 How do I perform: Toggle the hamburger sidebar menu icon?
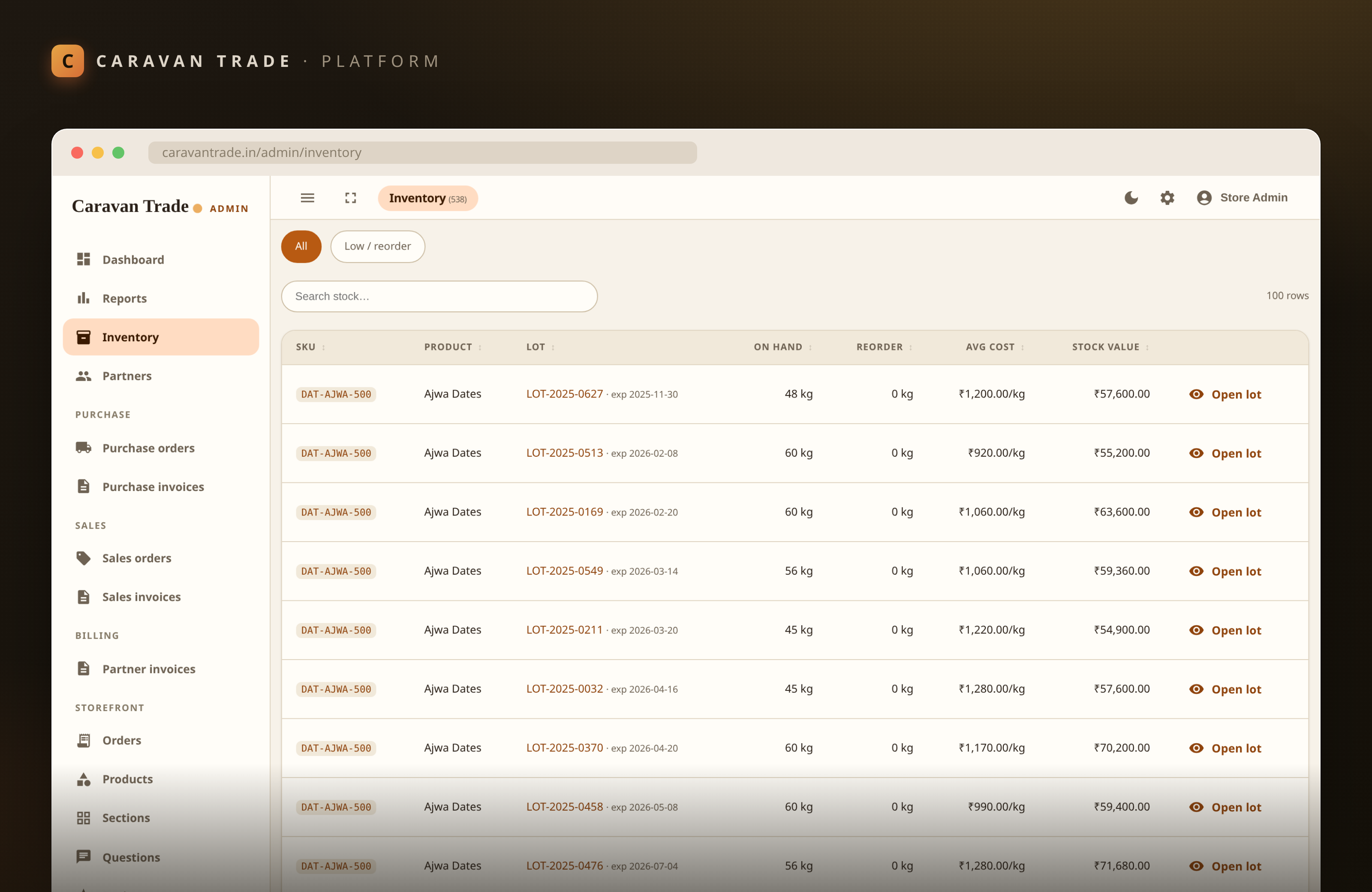click(307, 198)
